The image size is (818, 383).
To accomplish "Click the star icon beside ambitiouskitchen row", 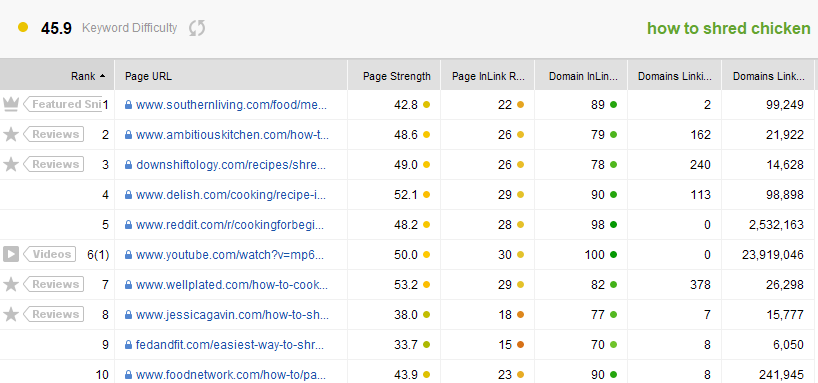I will point(10,135).
